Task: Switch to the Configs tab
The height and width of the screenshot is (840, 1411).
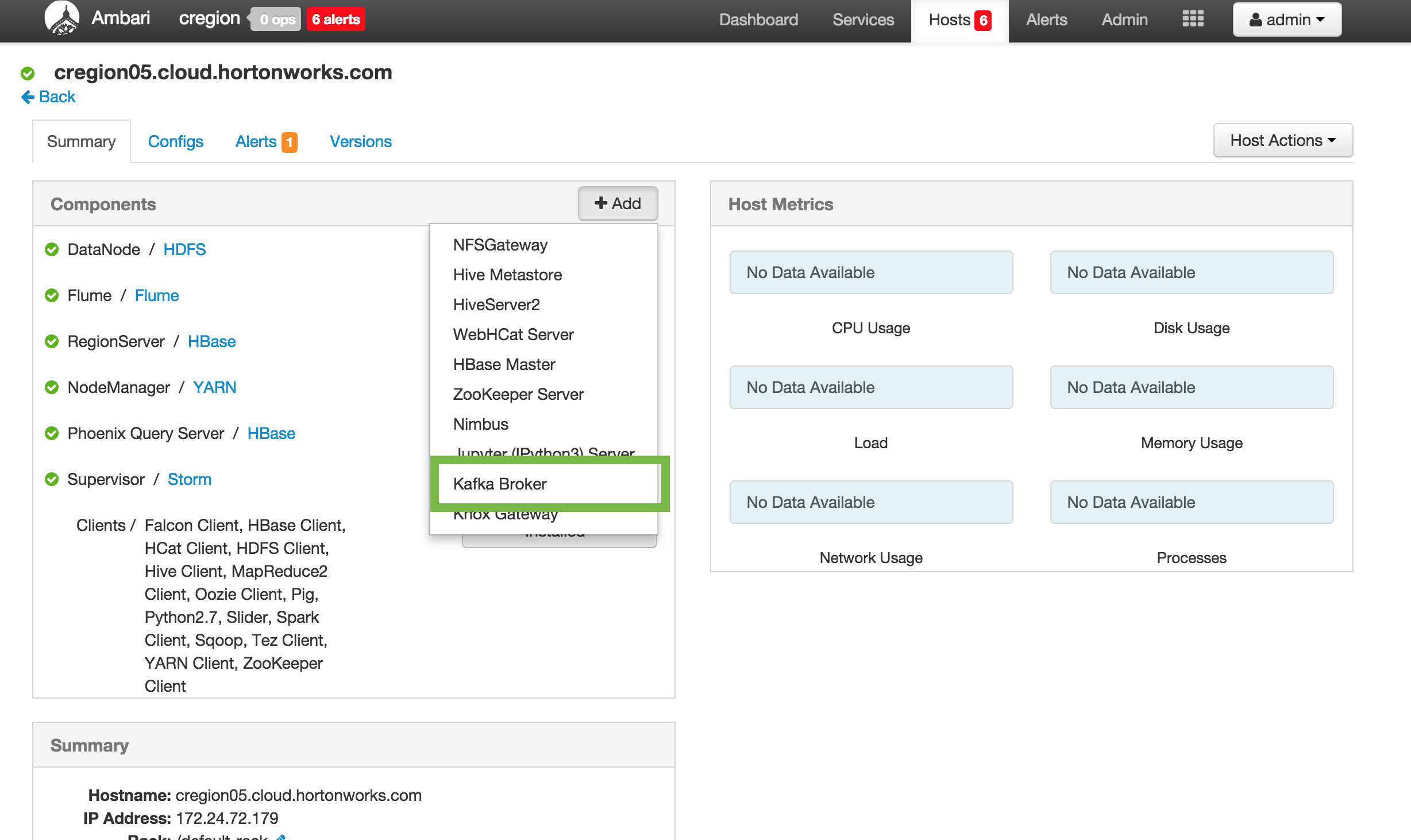Action: pos(175,141)
